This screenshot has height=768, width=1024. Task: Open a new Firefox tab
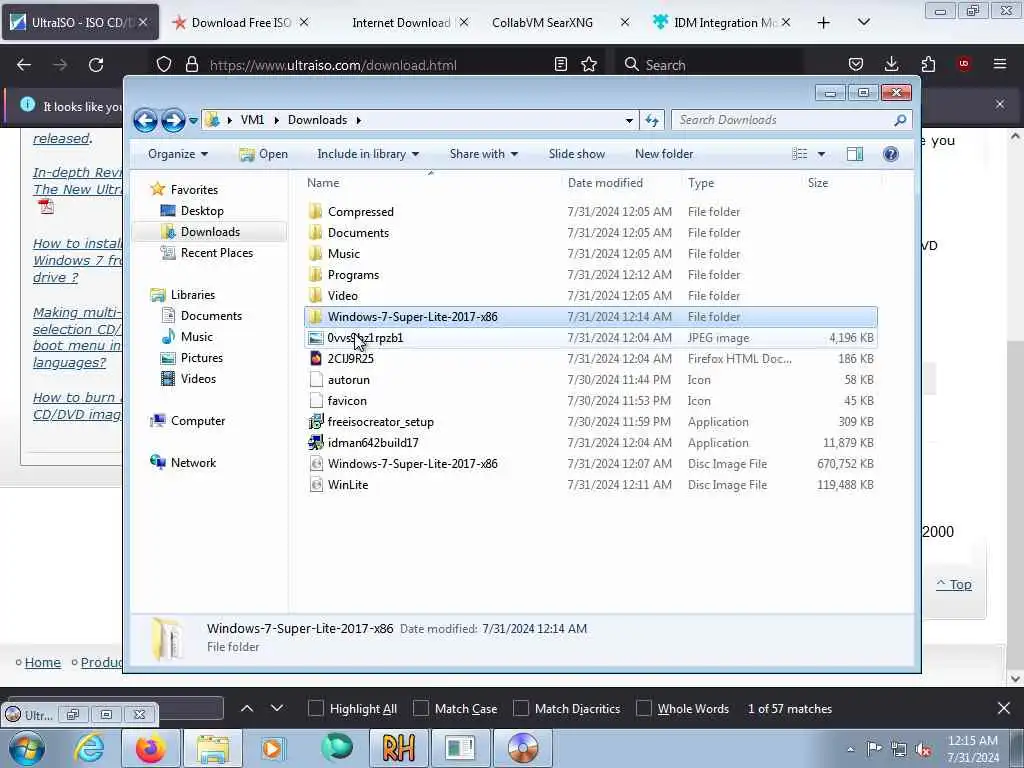click(824, 23)
